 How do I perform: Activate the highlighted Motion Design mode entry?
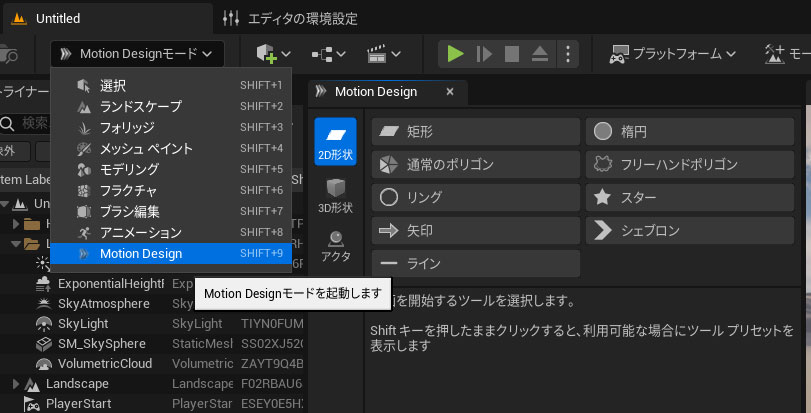tap(171, 254)
